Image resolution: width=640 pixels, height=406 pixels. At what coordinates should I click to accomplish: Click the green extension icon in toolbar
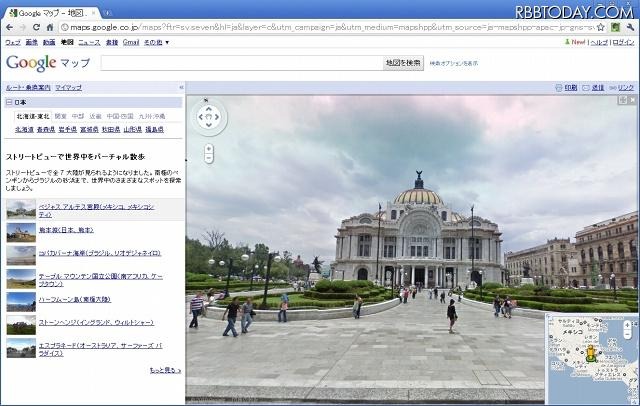[x=615, y=27]
